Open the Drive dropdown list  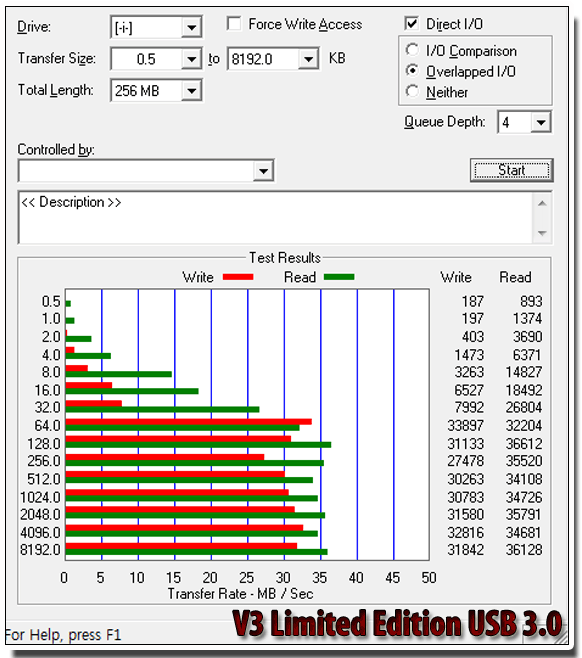191,28
